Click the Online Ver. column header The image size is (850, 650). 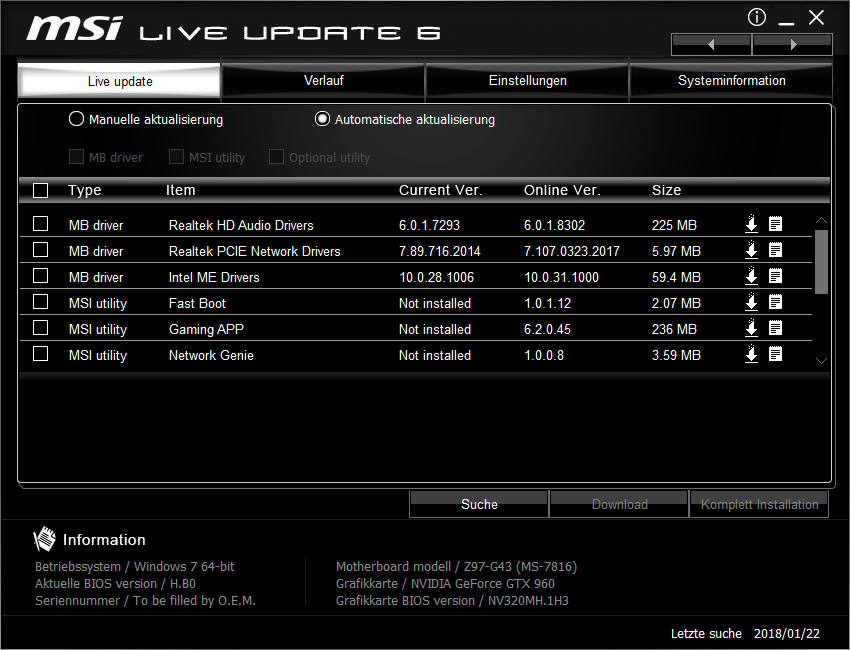click(x=562, y=190)
